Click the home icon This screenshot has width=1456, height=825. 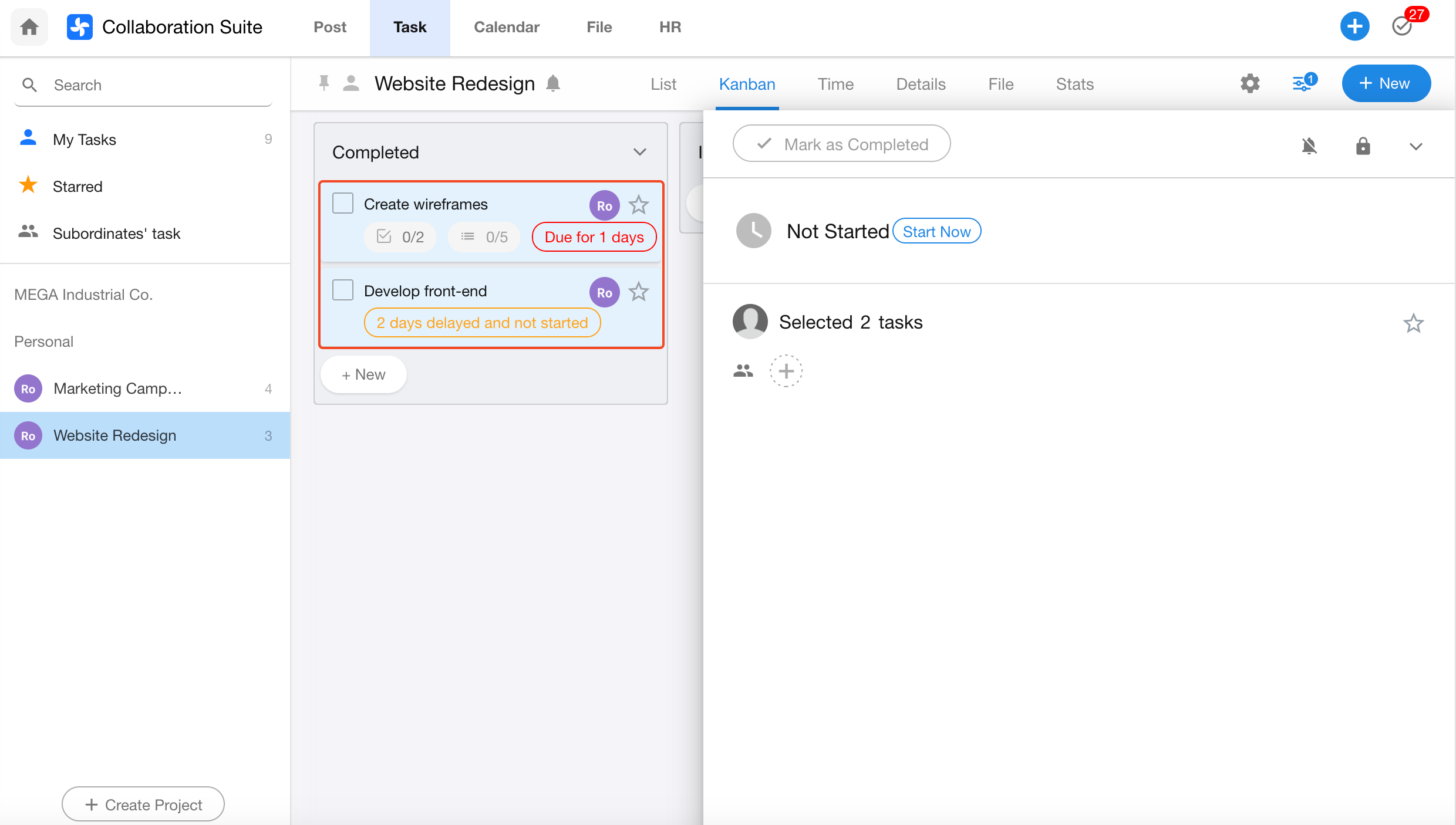click(29, 27)
